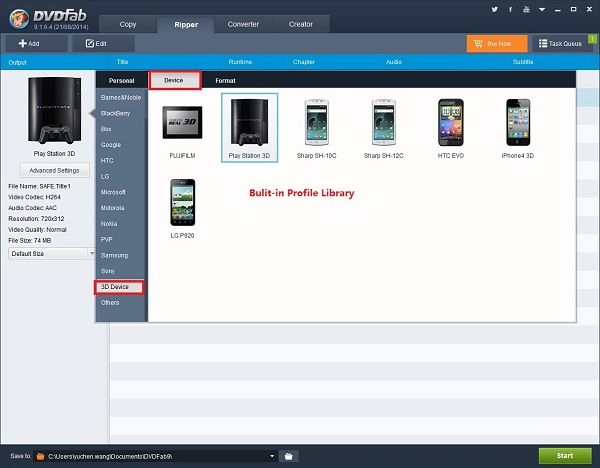Screen dimensions: 600x468
Task: Open the Format tab in profile library
Action: [225, 80]
